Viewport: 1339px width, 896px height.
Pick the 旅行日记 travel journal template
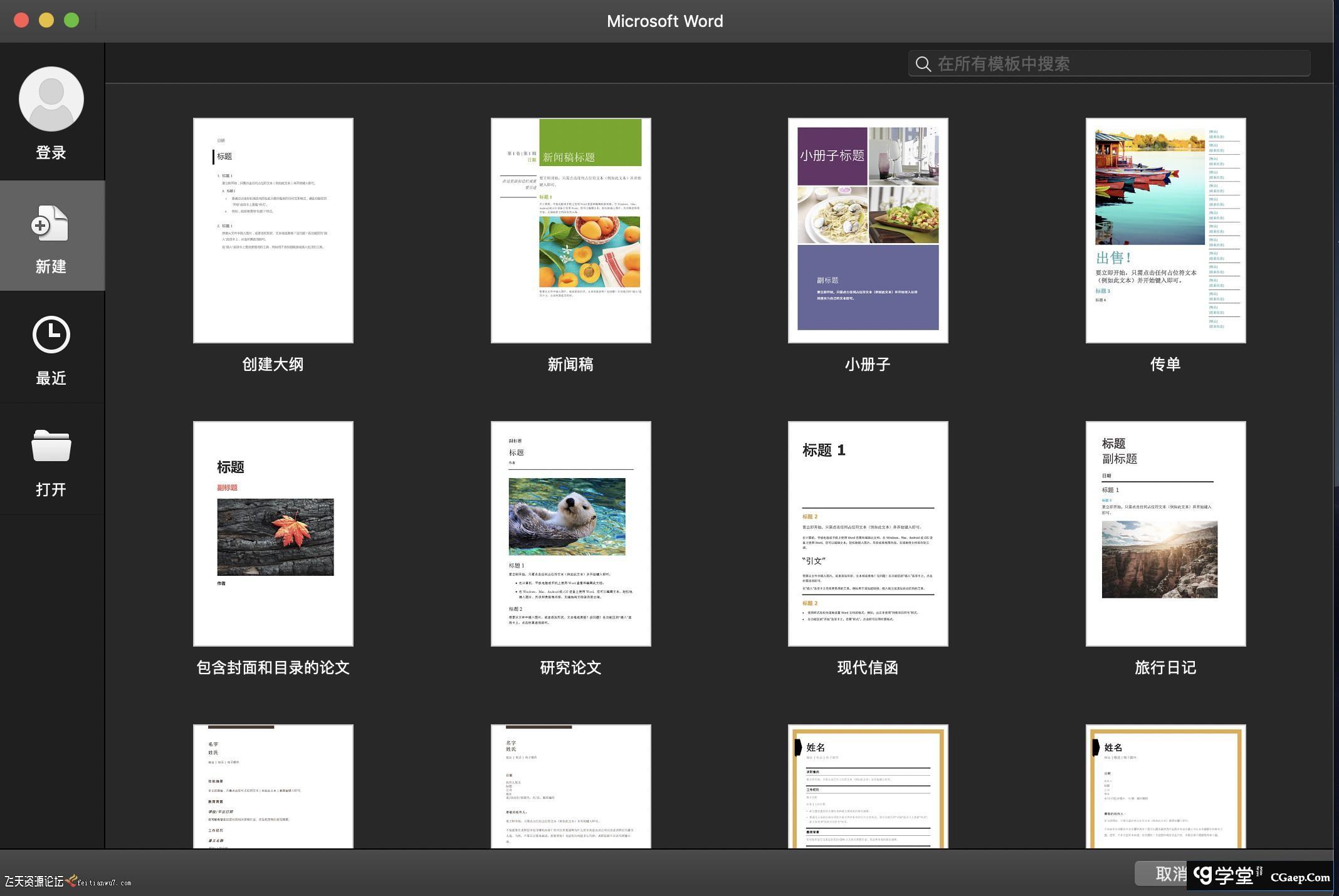[1165, 534]
